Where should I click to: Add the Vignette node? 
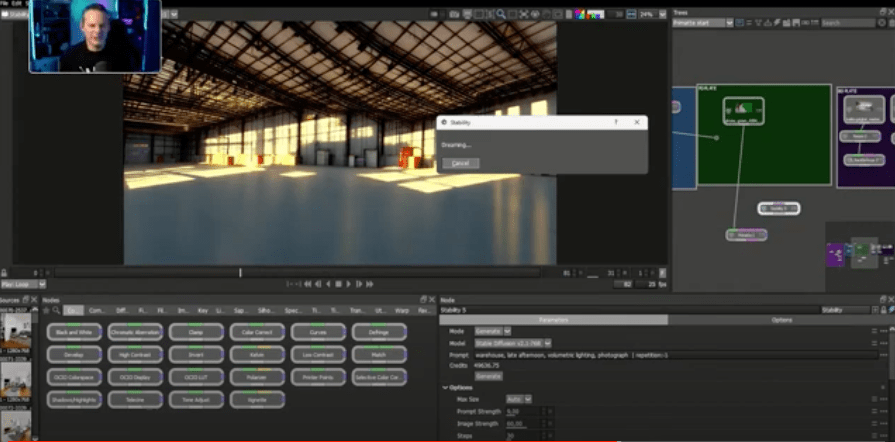point(257,399)
